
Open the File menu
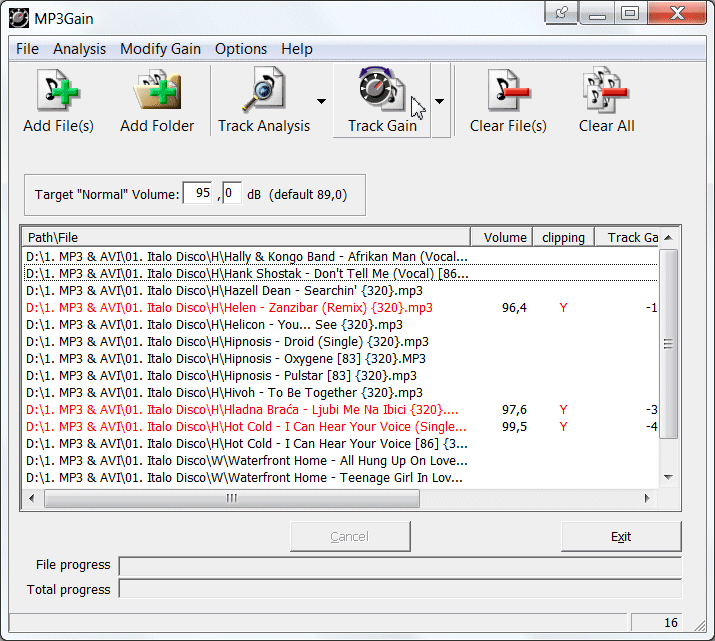pos(27,49)
